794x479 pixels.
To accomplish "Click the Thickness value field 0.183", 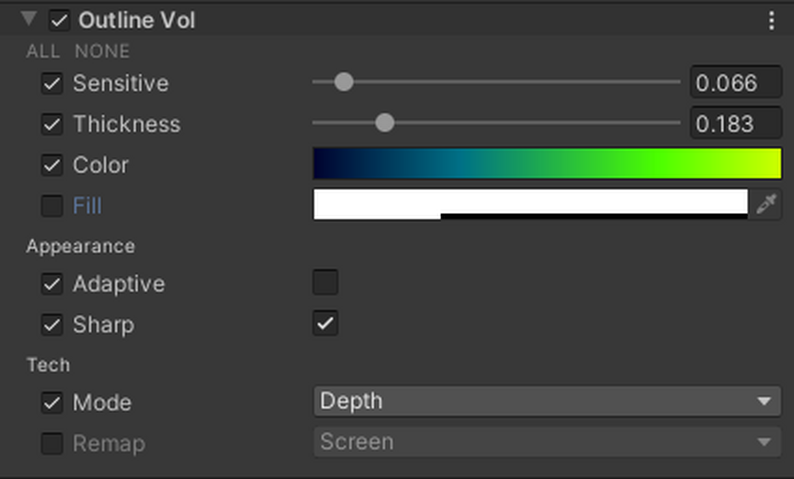I will tap(736, 124).
